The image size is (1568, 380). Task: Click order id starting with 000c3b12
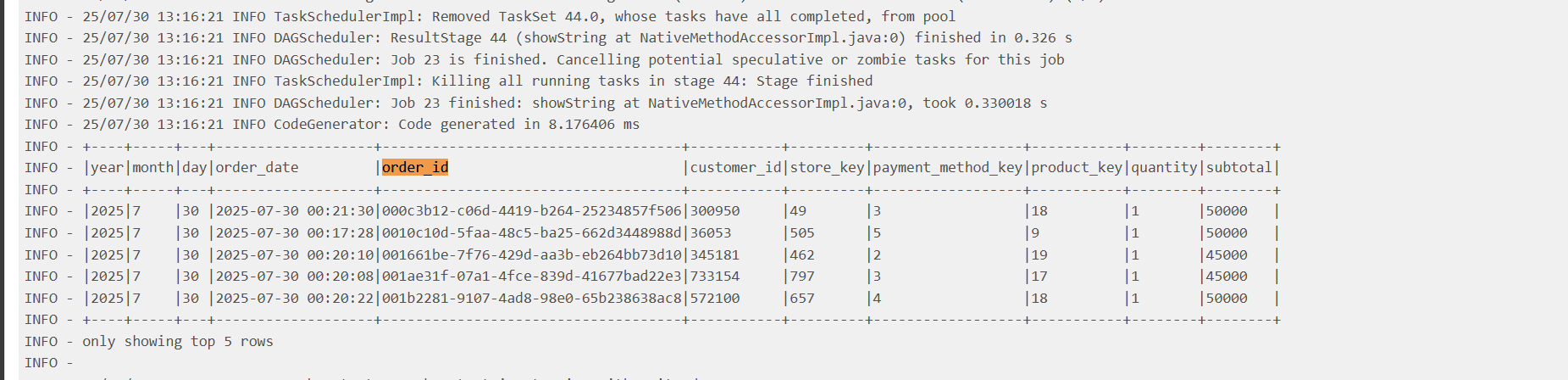point(531,210)
